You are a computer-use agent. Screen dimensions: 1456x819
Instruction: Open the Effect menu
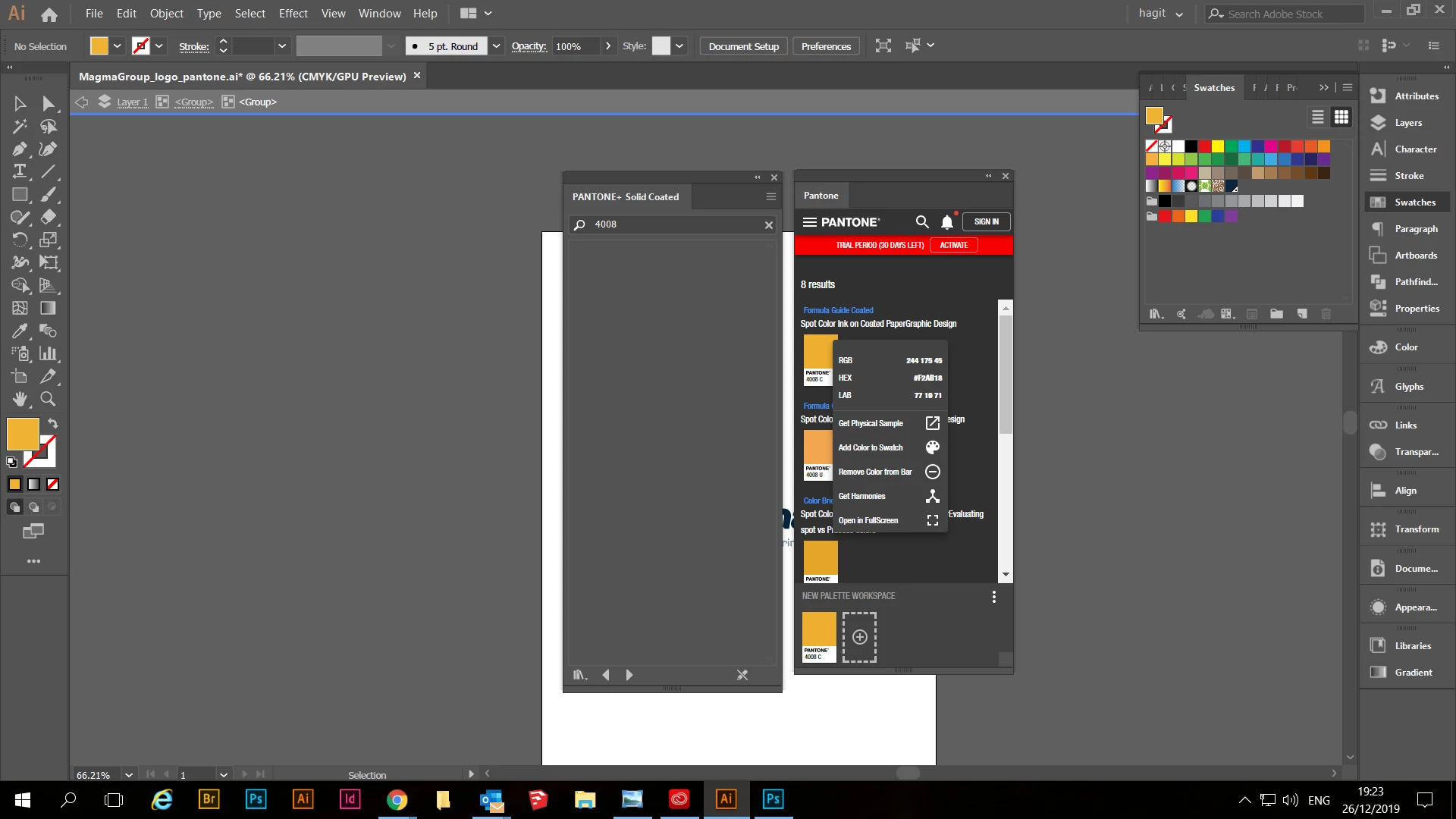293,14
